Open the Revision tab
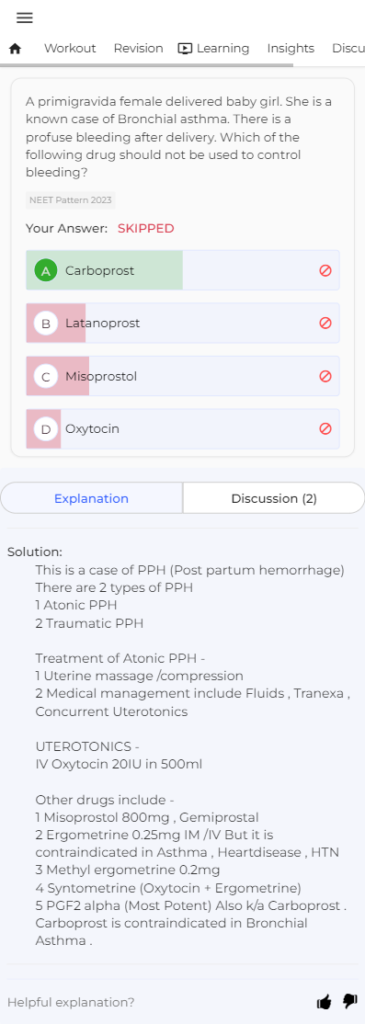 point(138,48)
